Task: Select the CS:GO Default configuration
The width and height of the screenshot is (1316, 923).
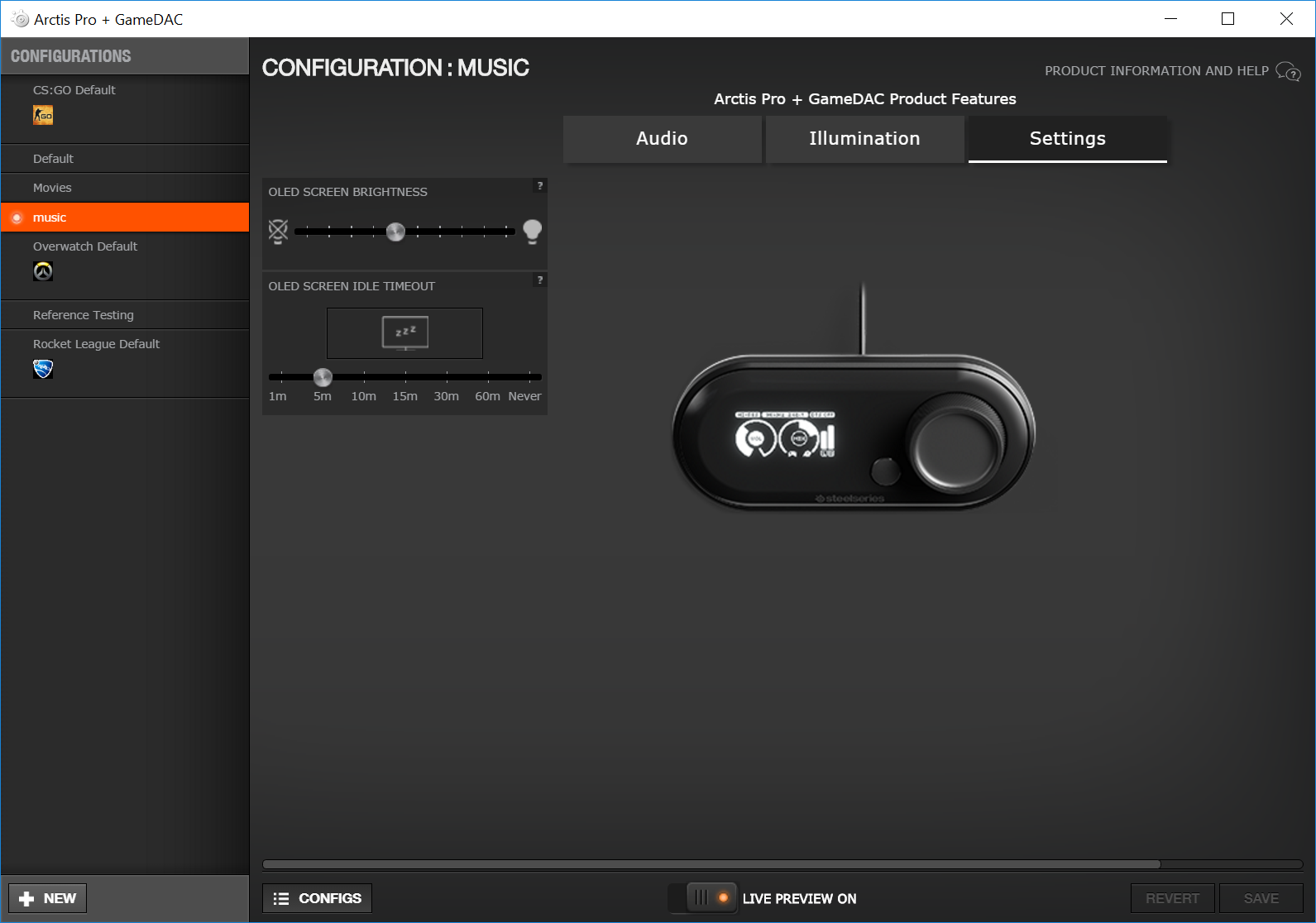Action: point(125,108)
